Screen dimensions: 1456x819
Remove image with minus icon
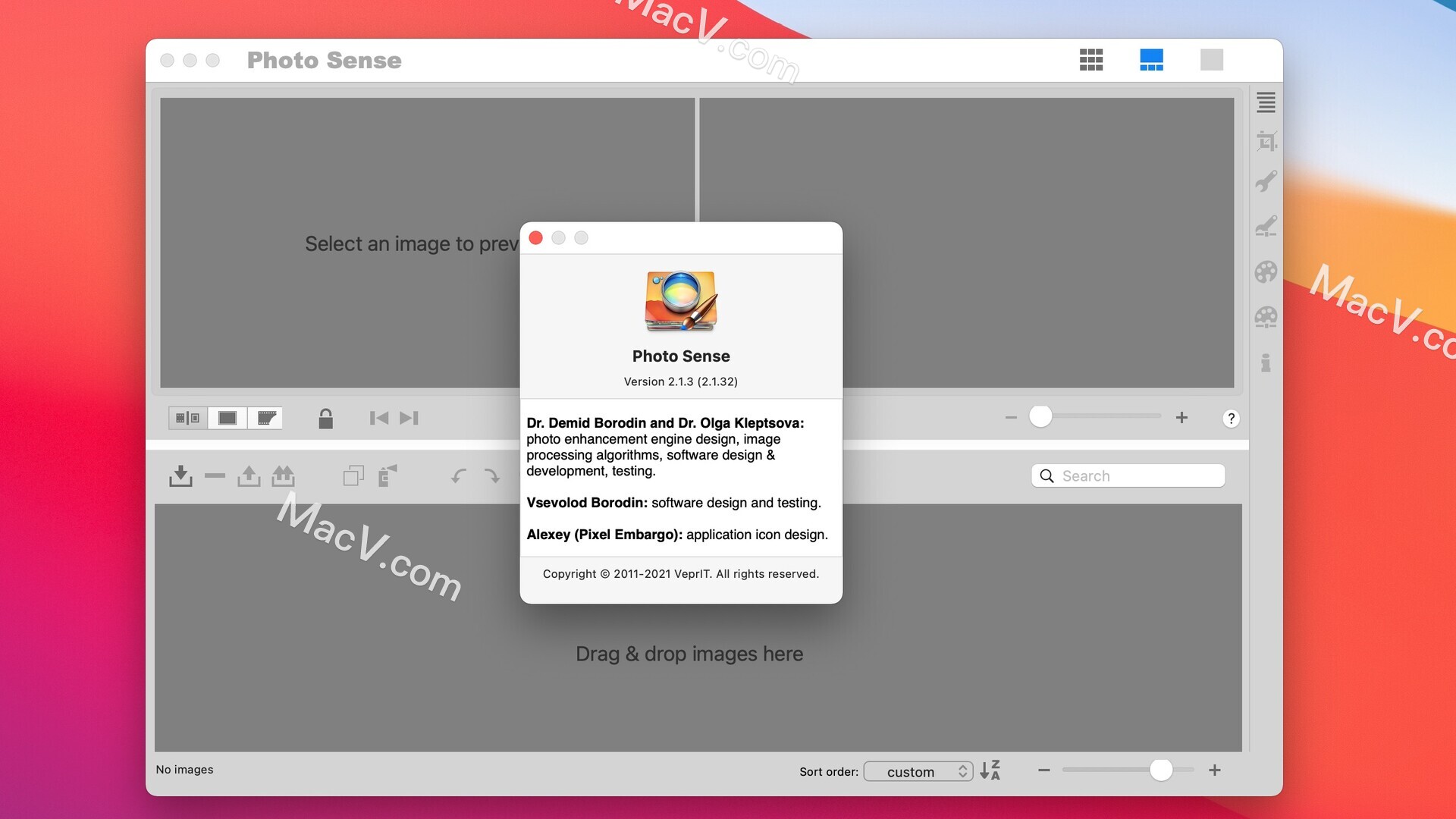pos(215,476)
